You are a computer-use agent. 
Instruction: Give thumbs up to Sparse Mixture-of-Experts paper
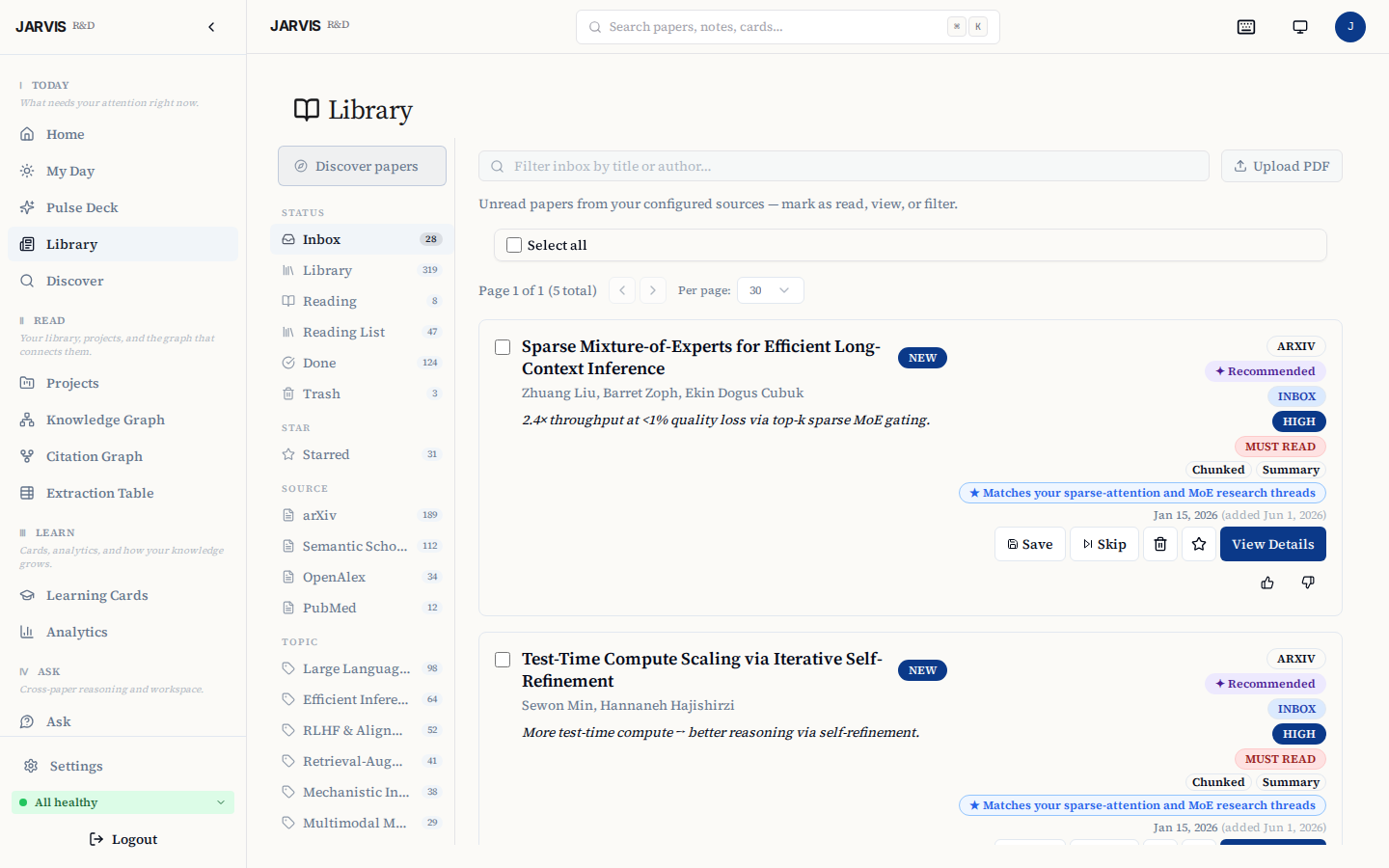point(1267,583)
